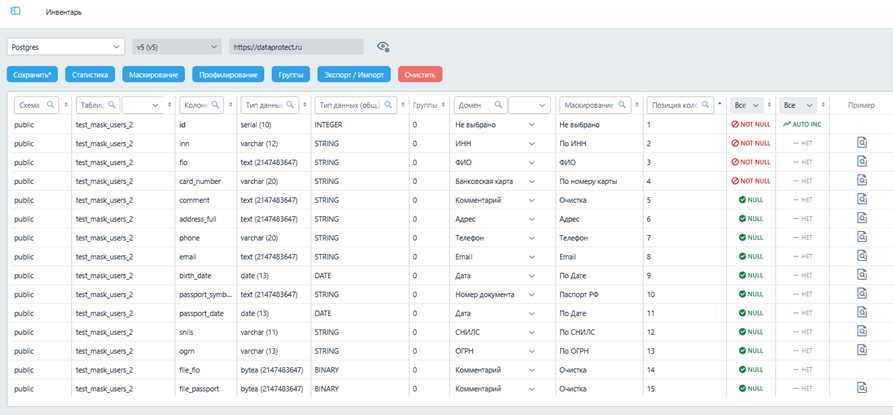Viewport: 893px width, 415px height.
Task: Open example preview icon for email row
Action: [860, 256]
